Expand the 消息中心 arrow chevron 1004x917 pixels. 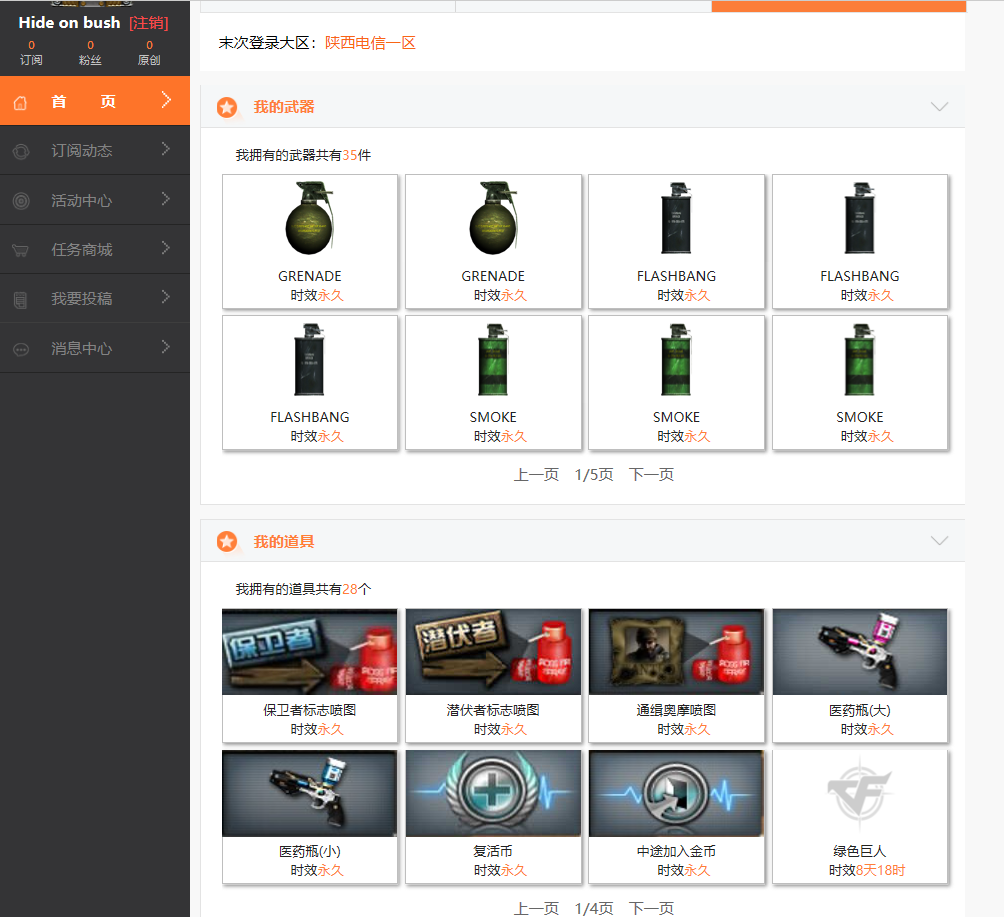point(166,347)
